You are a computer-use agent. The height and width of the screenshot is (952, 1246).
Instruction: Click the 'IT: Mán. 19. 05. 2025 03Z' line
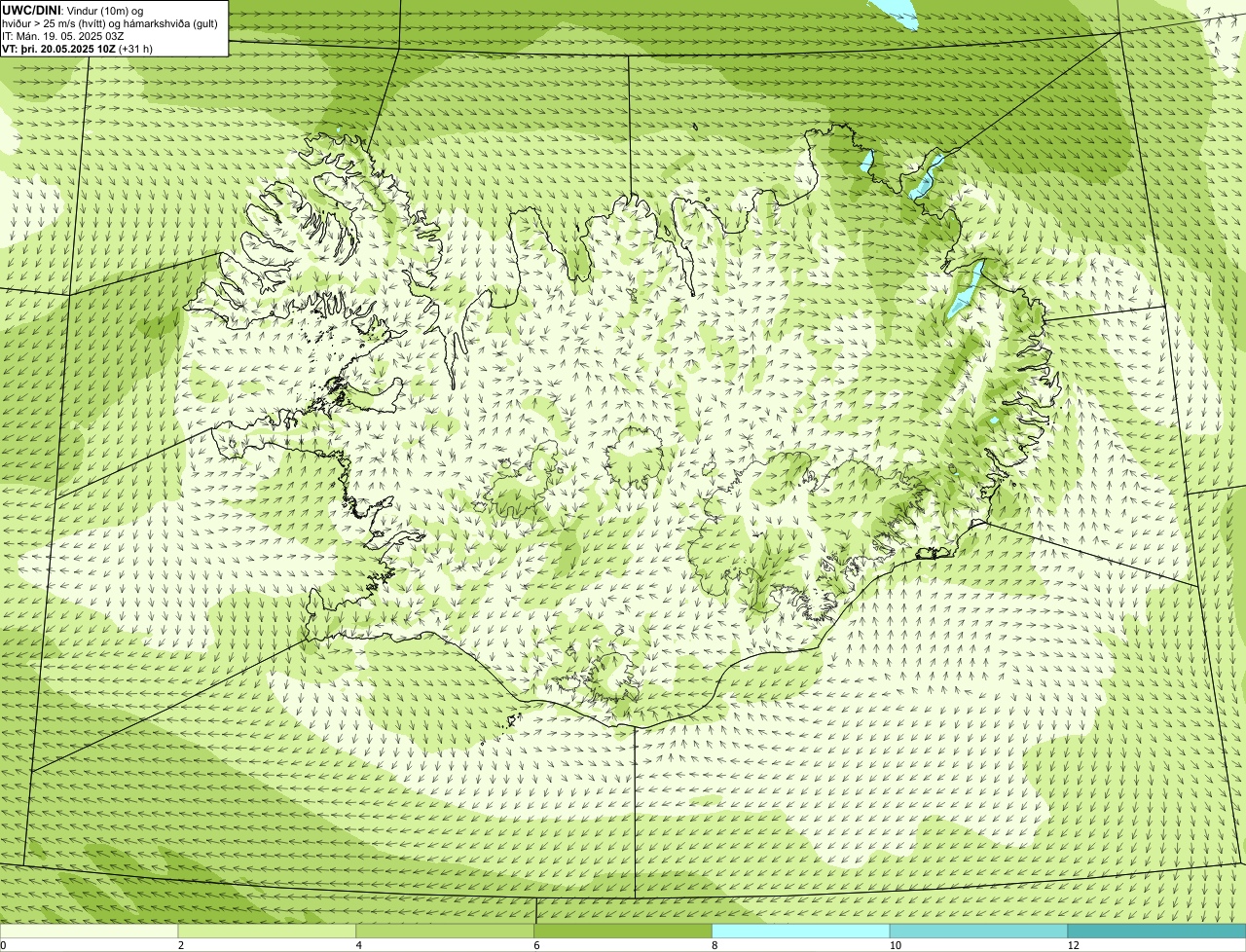(63, 36)
